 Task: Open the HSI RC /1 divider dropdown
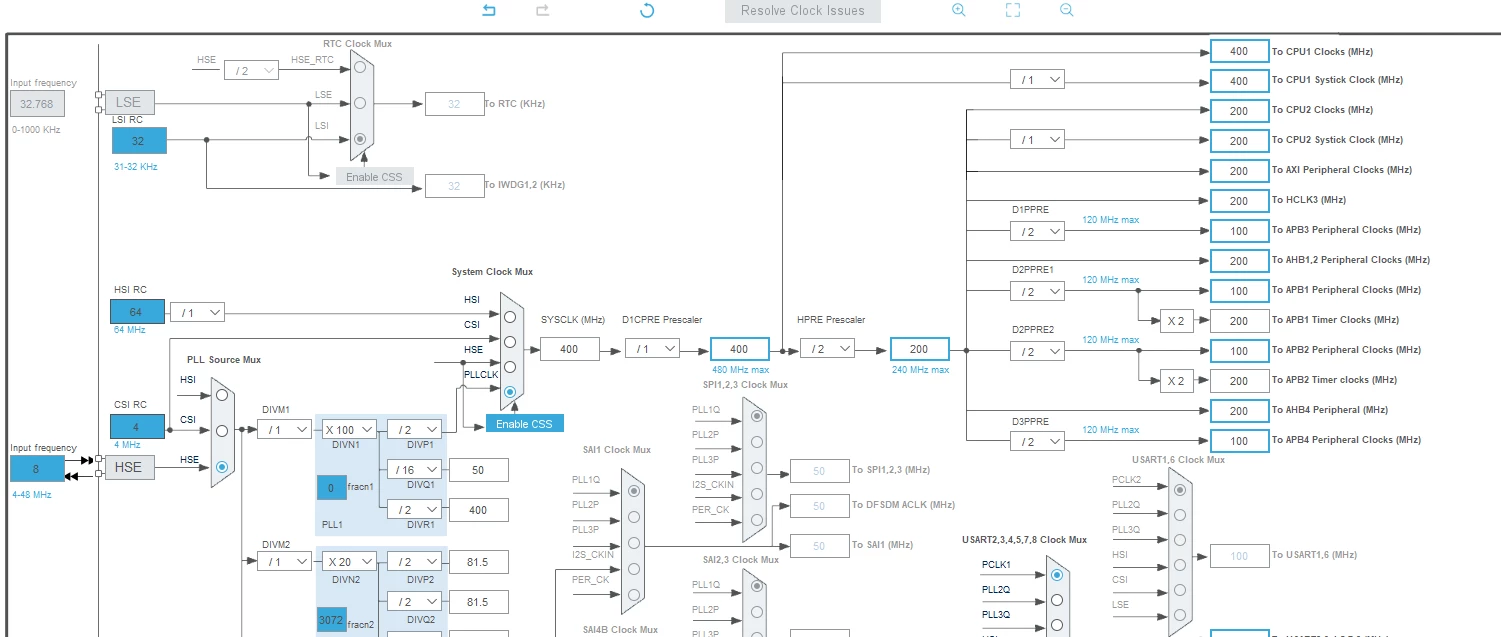pyautogui.click(x=197, y=313)
